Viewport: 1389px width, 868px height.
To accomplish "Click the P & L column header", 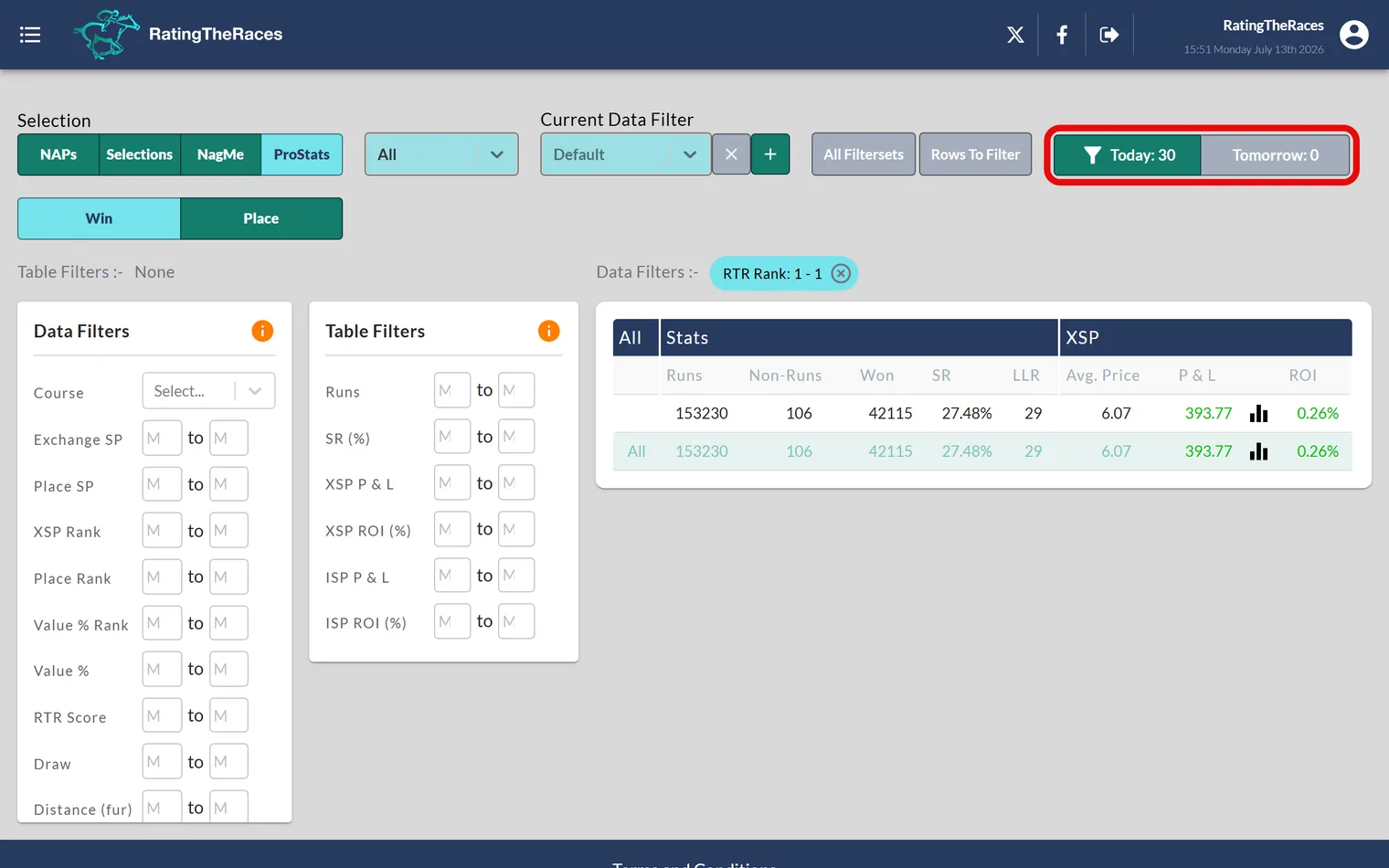I will pyautogui.click(x=1197, y=376).
